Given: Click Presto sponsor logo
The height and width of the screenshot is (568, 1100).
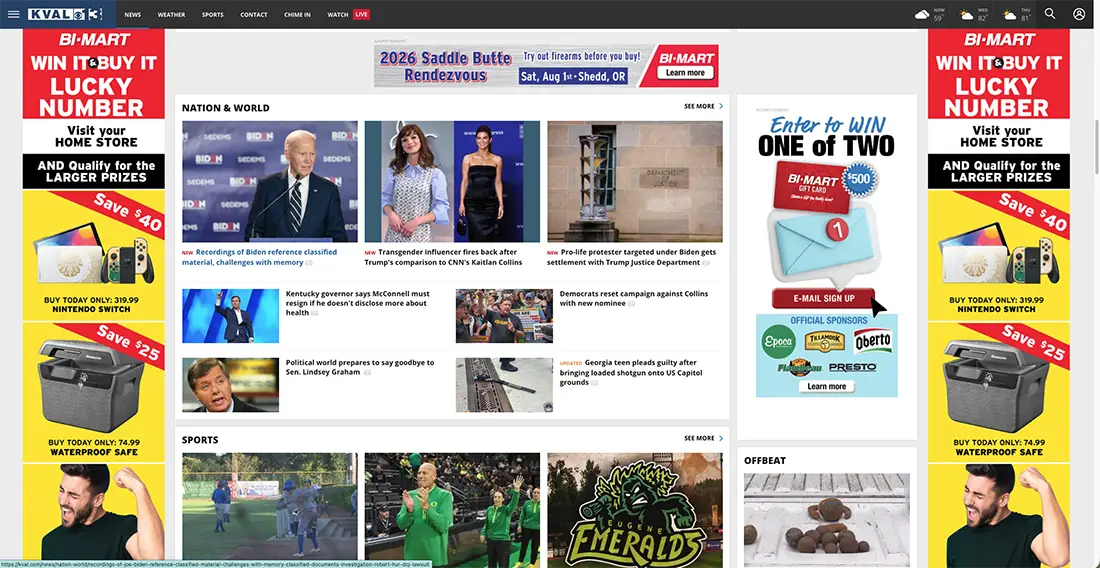Looking at the screenshot, I should pos(852,367).
